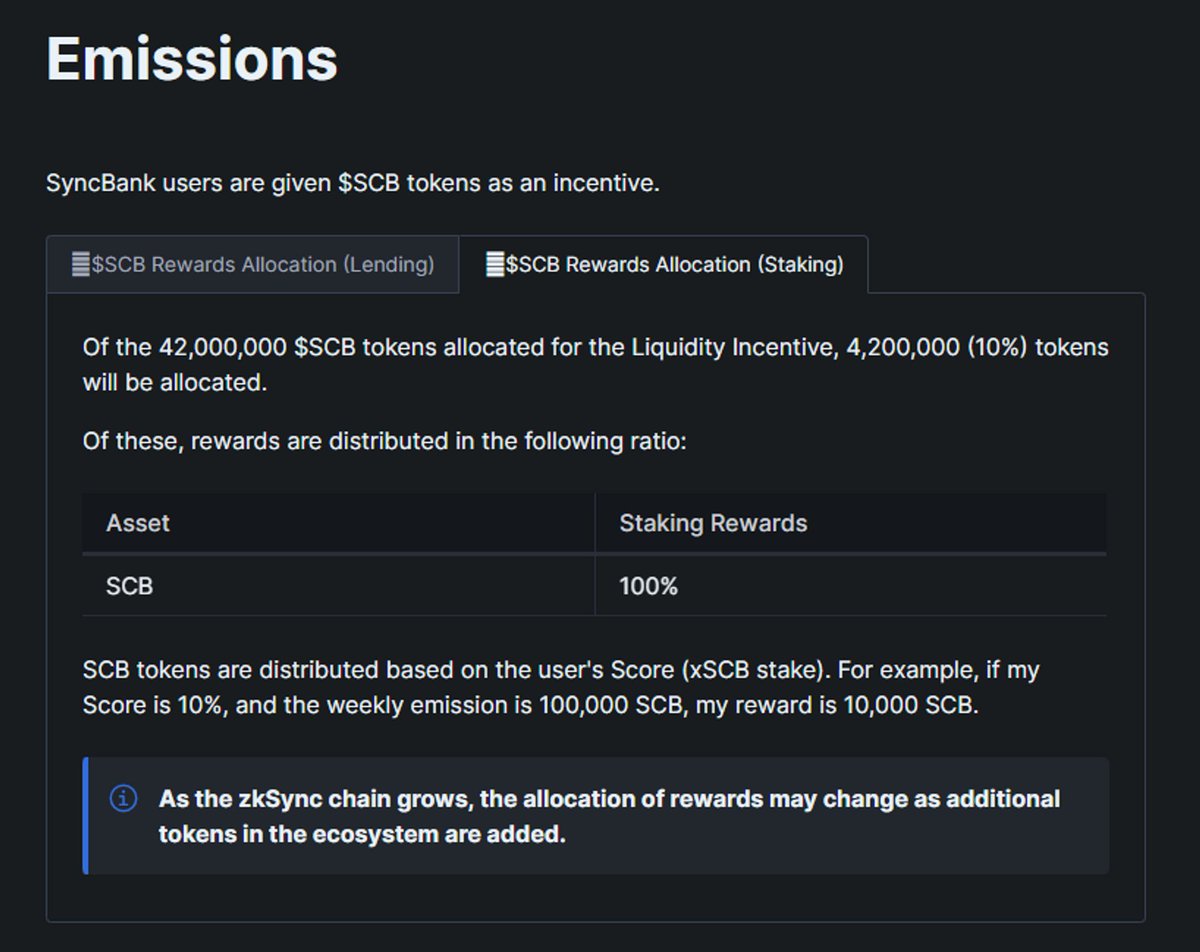
Task: Click the Emissions page heading
Action: 192,58
